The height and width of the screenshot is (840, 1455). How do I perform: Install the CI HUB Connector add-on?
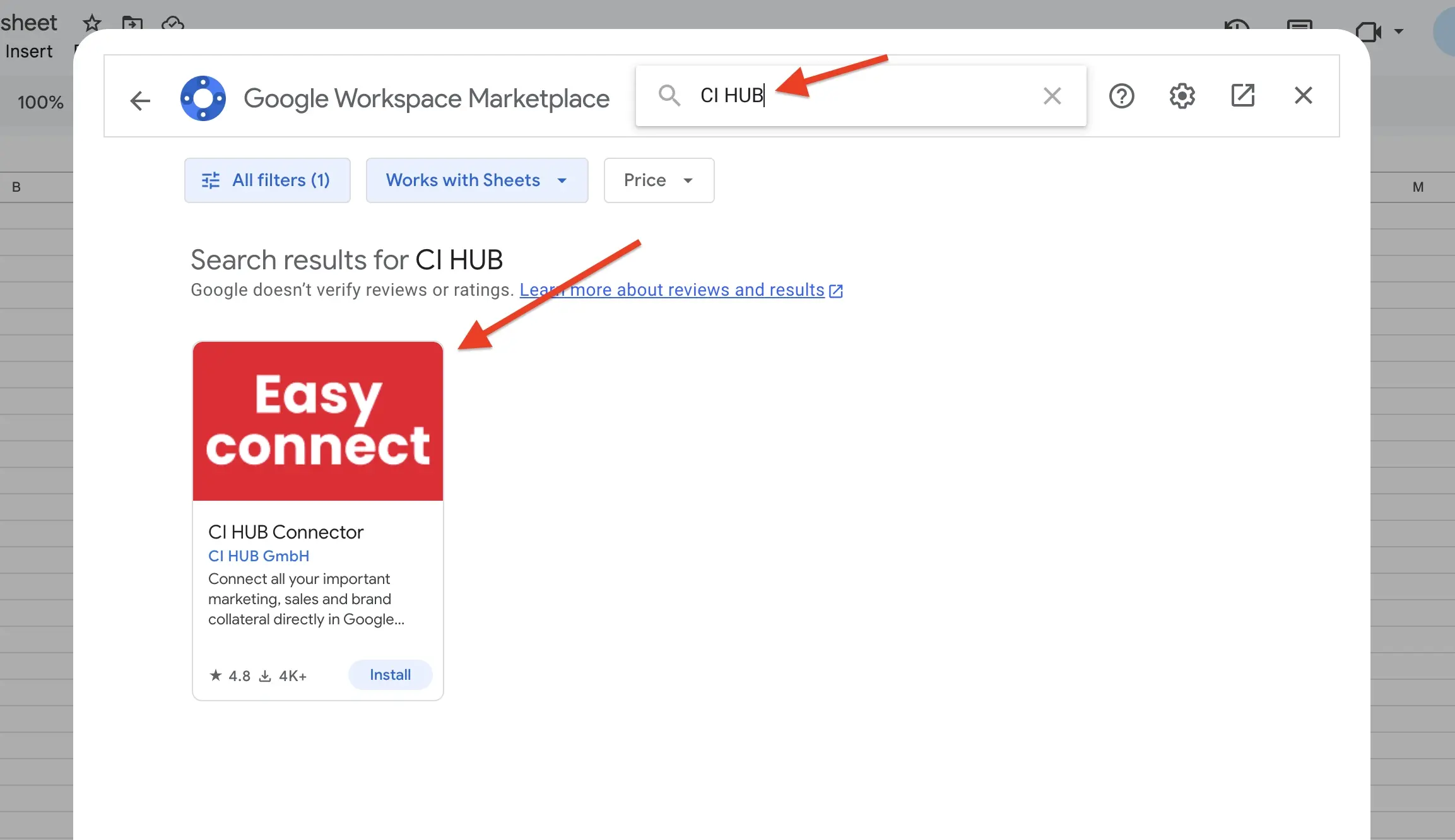tap(390, 675)
